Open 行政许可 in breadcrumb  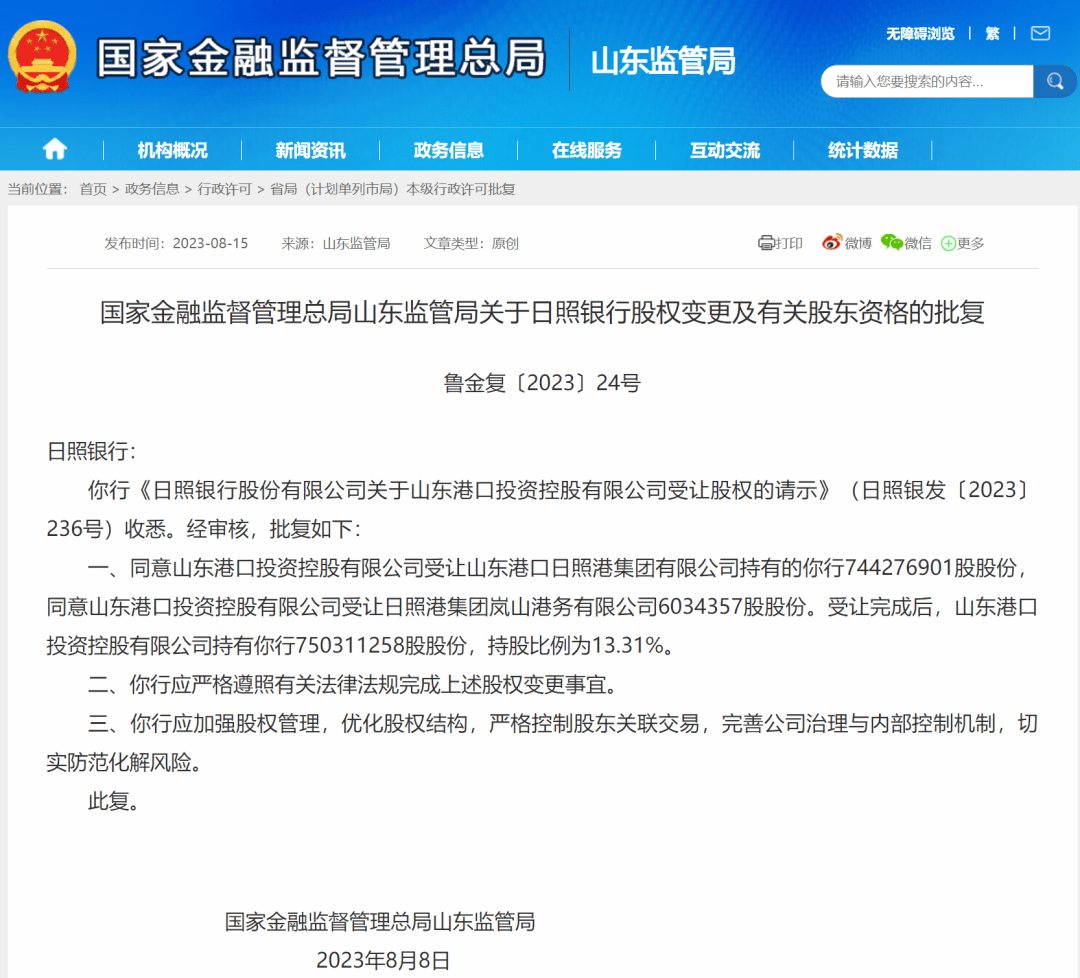[x=225, y=189]
